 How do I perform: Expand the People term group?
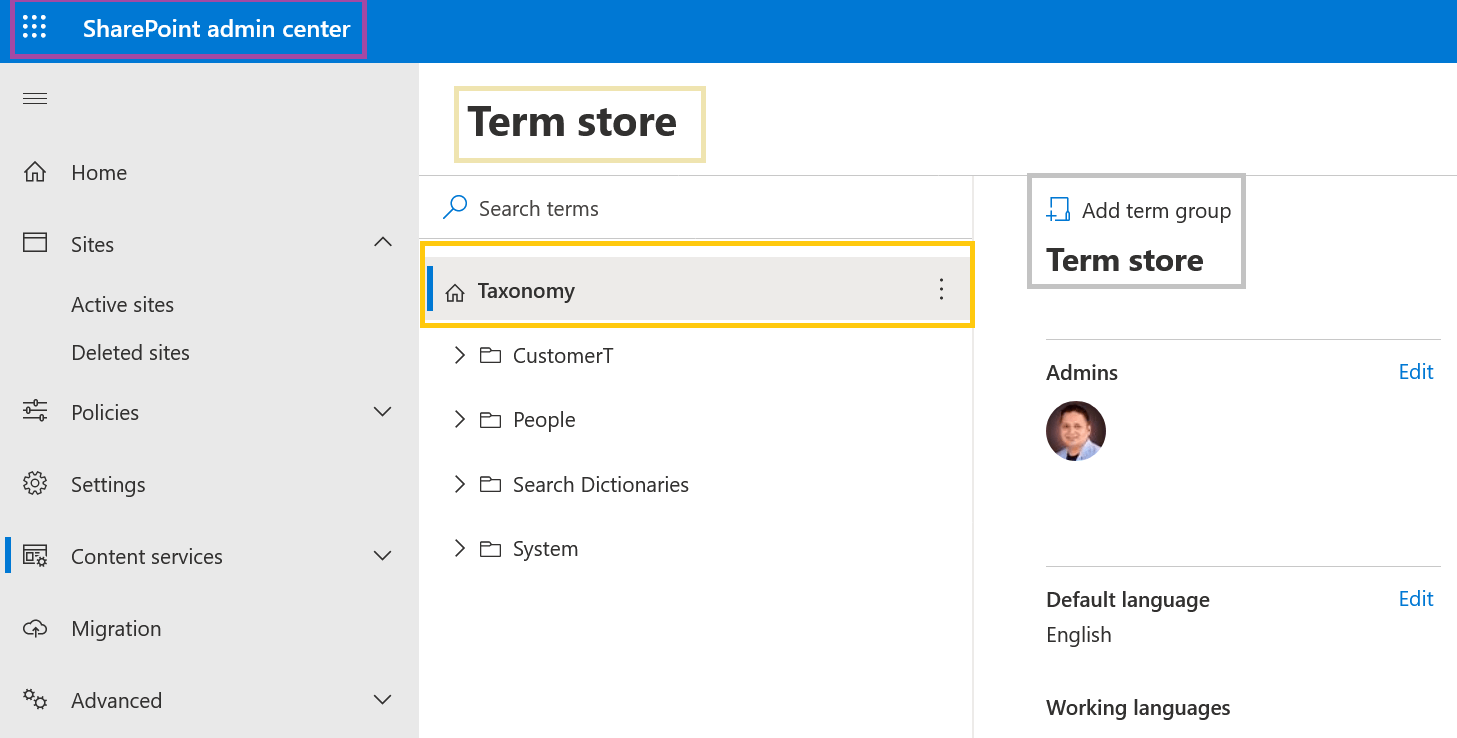460,420
